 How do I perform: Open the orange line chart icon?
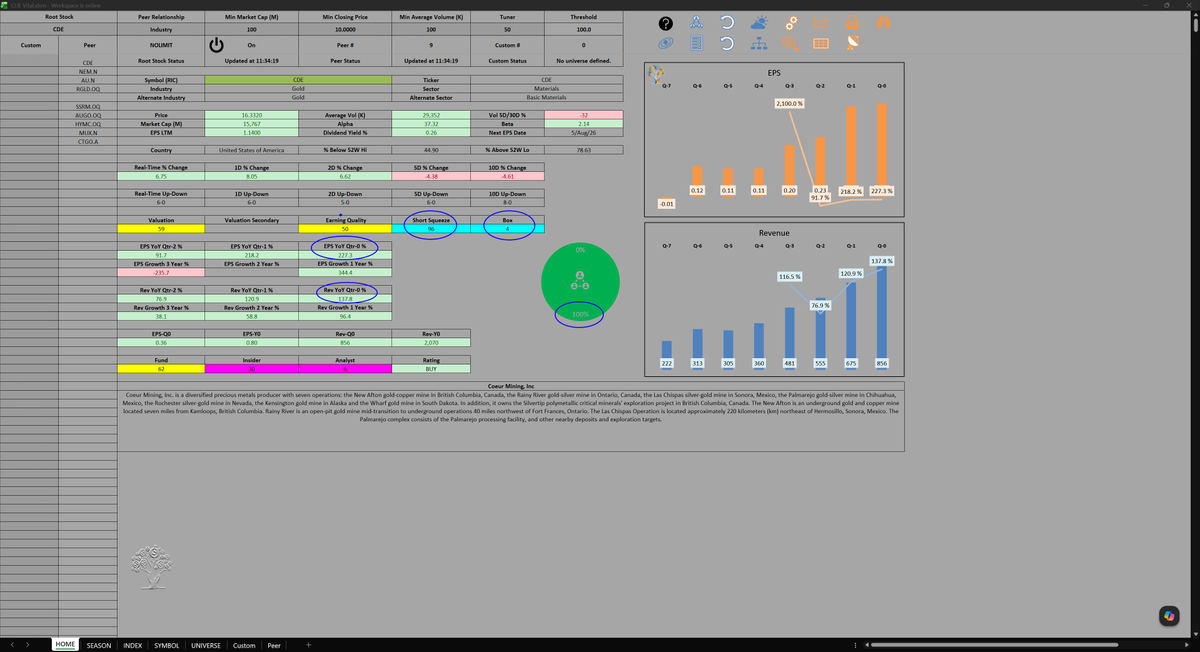click(x=821, y=23)
